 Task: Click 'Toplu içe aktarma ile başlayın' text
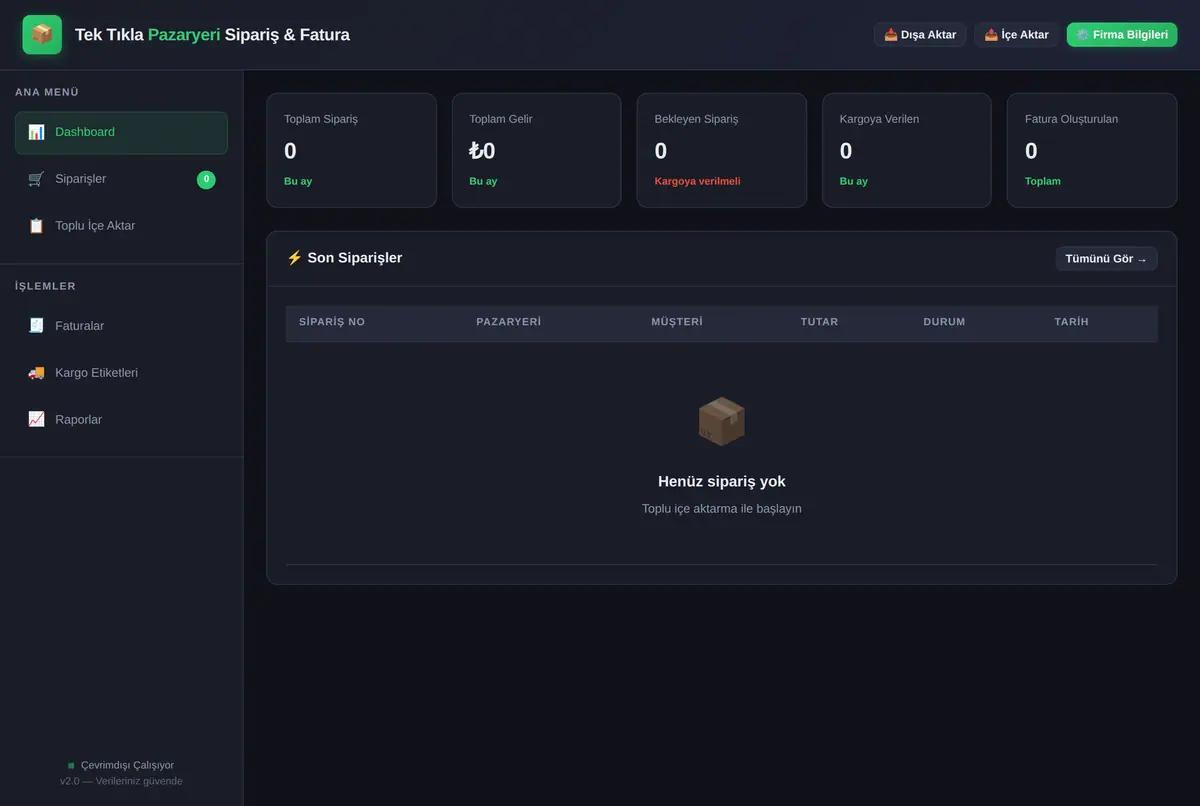pyautogui.click(x=722, y=509)
